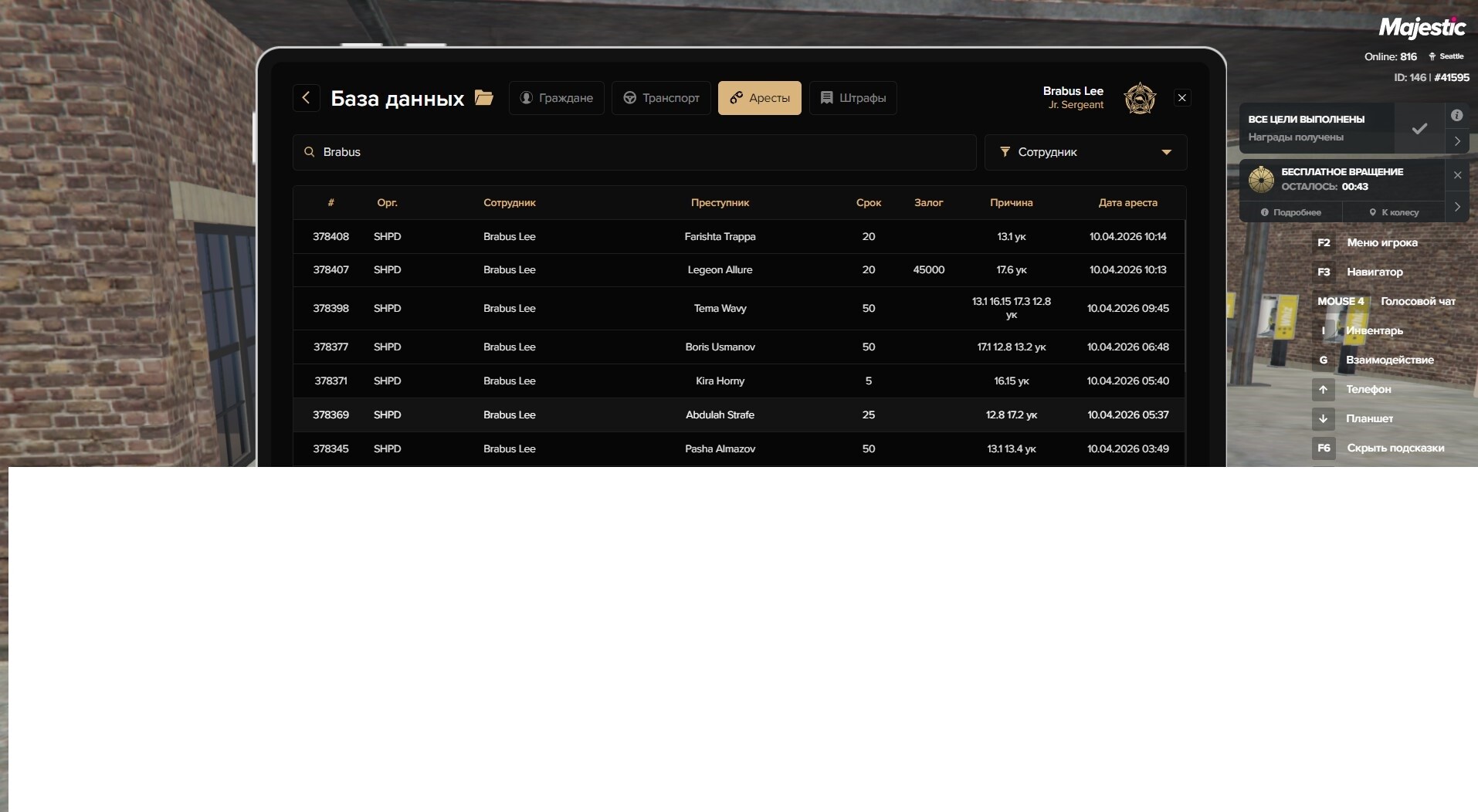Click the folder icon next to База данных
This screenshot has width=1478, height=812.
[x=484, y=98]
